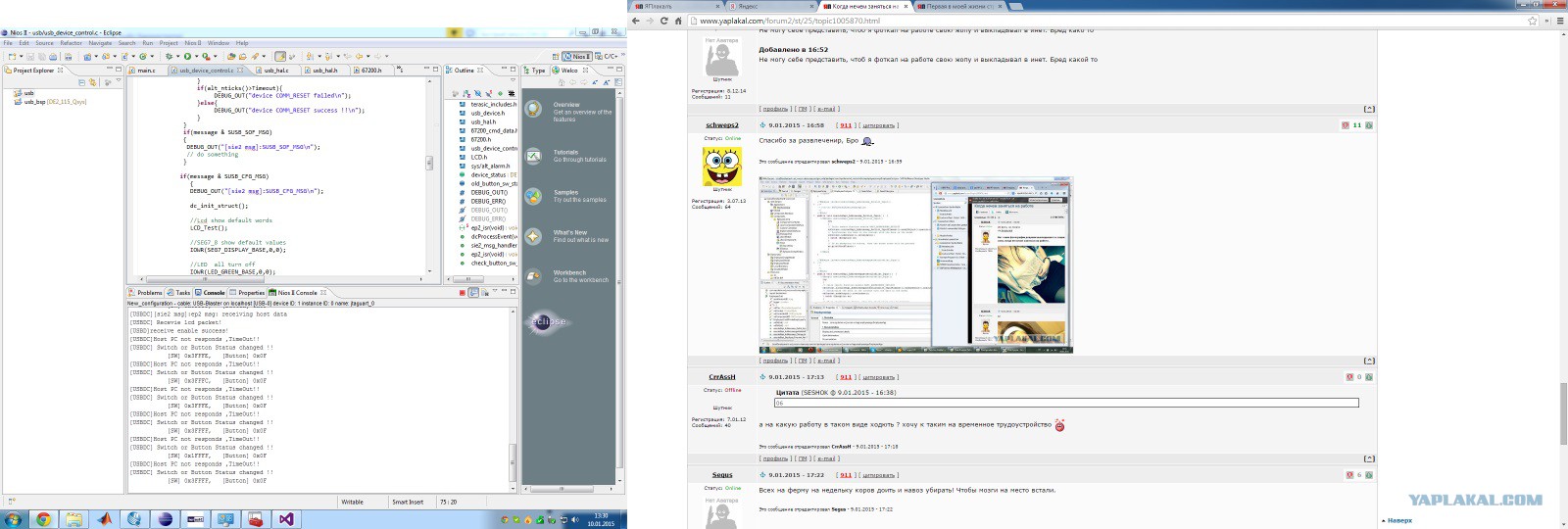
Task: Open schweps2 user profile link
Action: coord(722,125)
